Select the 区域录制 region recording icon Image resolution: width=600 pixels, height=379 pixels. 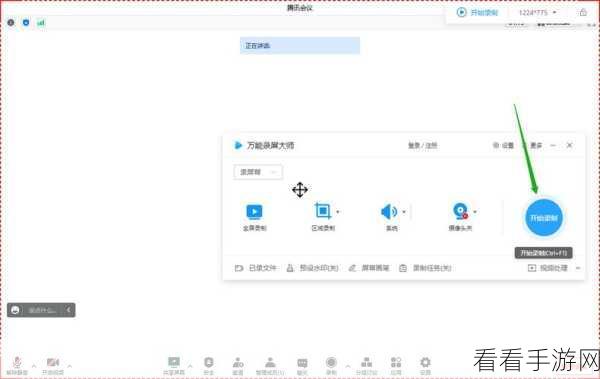click(323, 211)
